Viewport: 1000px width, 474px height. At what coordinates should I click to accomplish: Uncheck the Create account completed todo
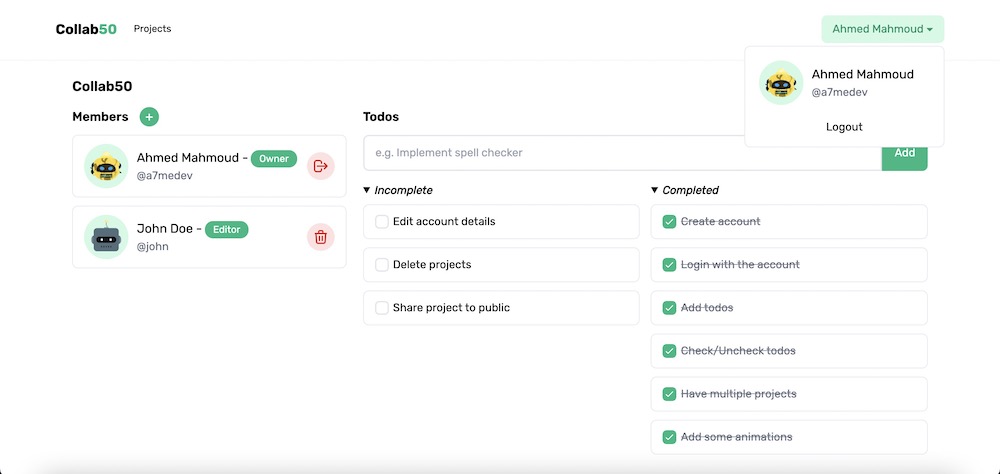(x=669, y=221)
